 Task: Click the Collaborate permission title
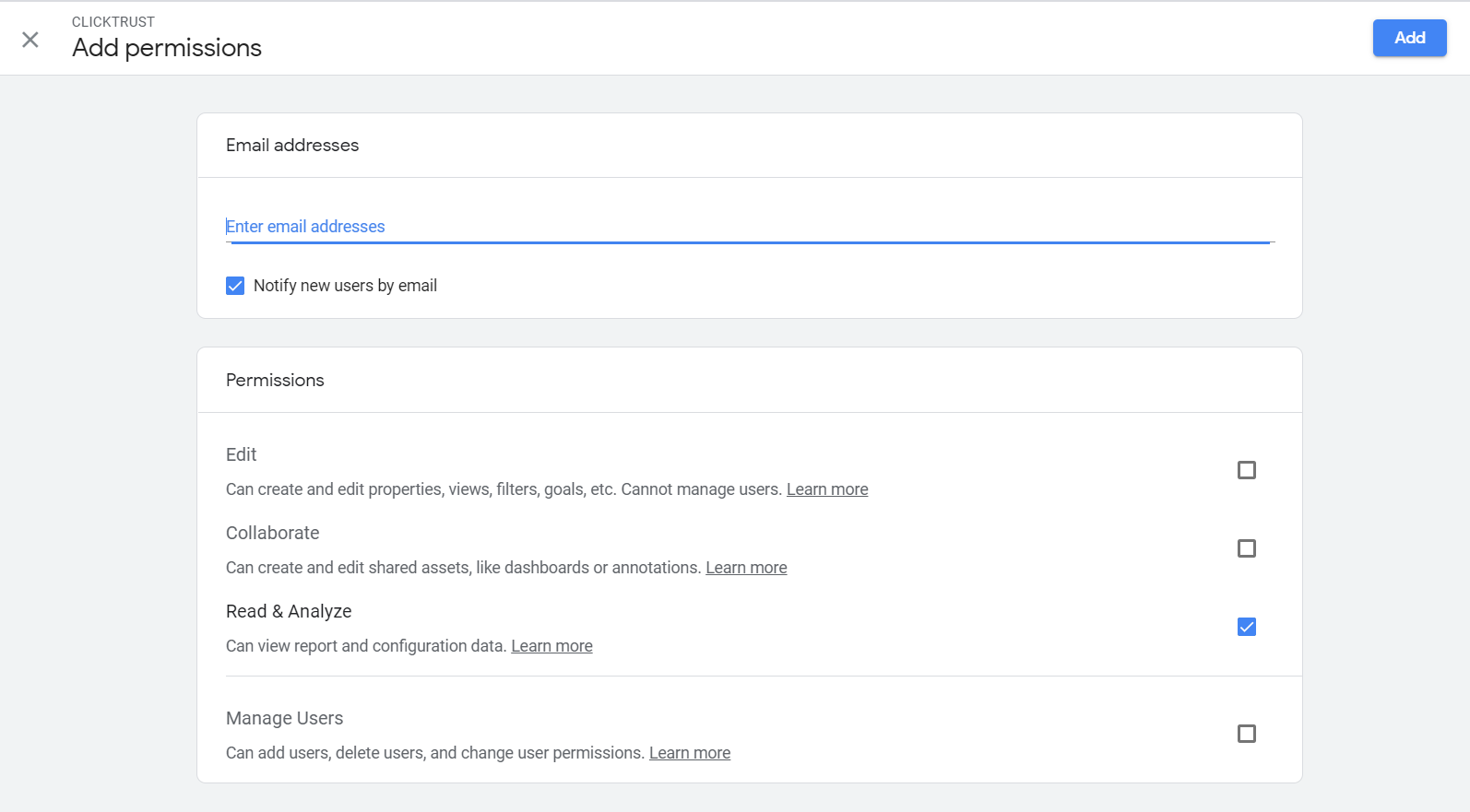pyautogui.click(x=272, y=533)
